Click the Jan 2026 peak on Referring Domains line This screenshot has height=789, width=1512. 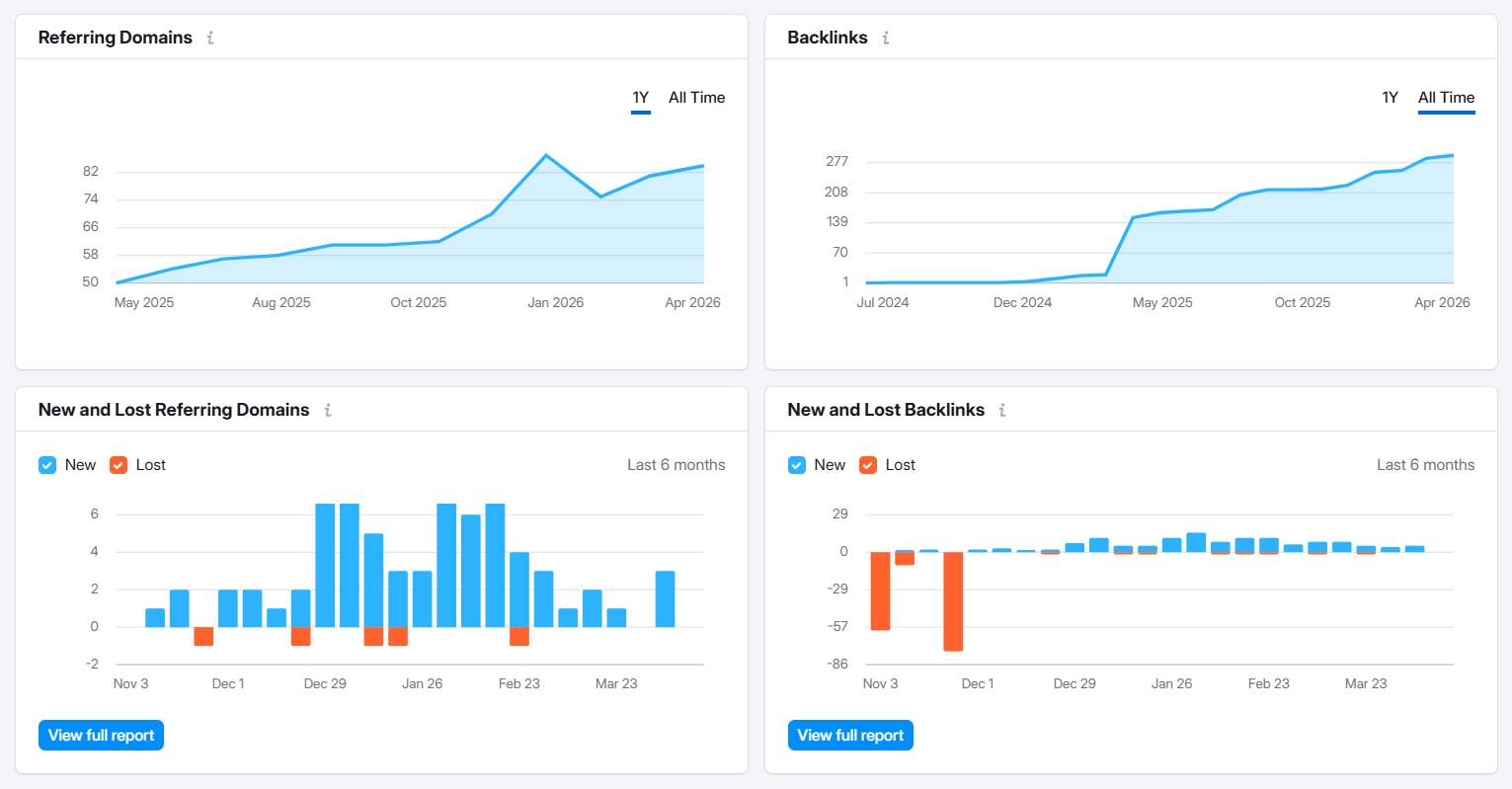[546, 156]
